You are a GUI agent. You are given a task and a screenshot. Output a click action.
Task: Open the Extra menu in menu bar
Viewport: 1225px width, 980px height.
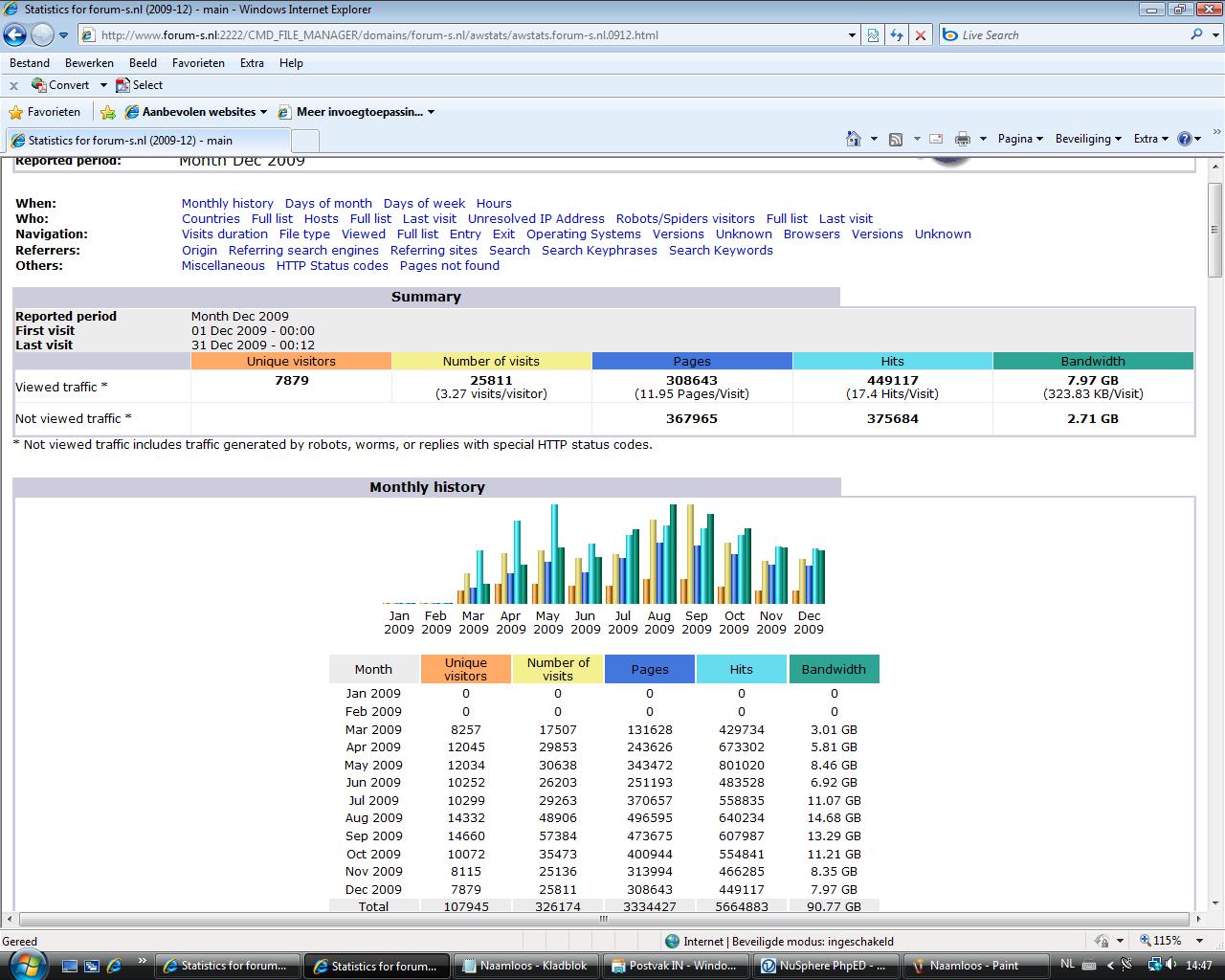coord(252,63)
